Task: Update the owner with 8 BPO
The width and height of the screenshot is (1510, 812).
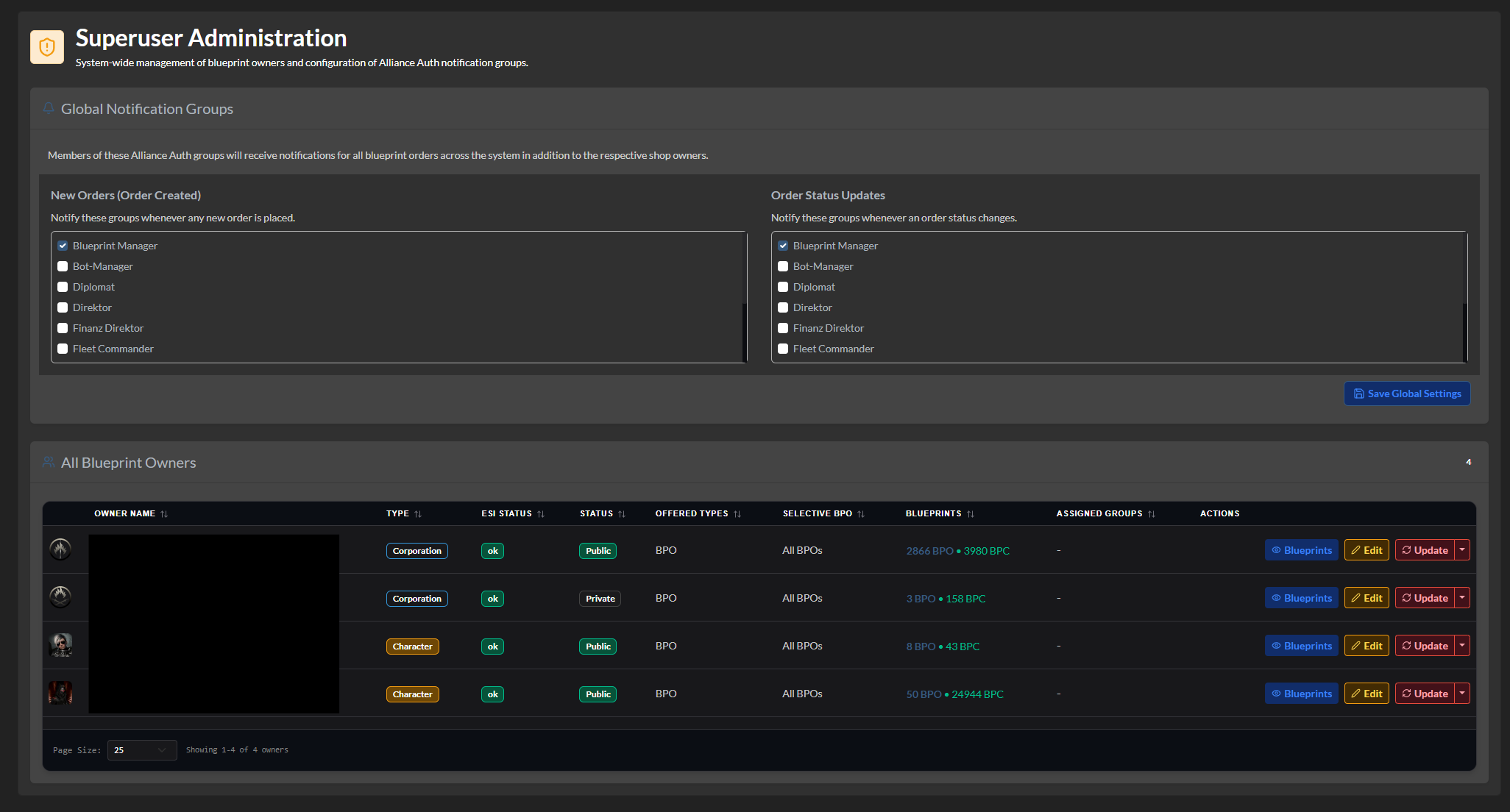Action: click(x=1425, y=646)
